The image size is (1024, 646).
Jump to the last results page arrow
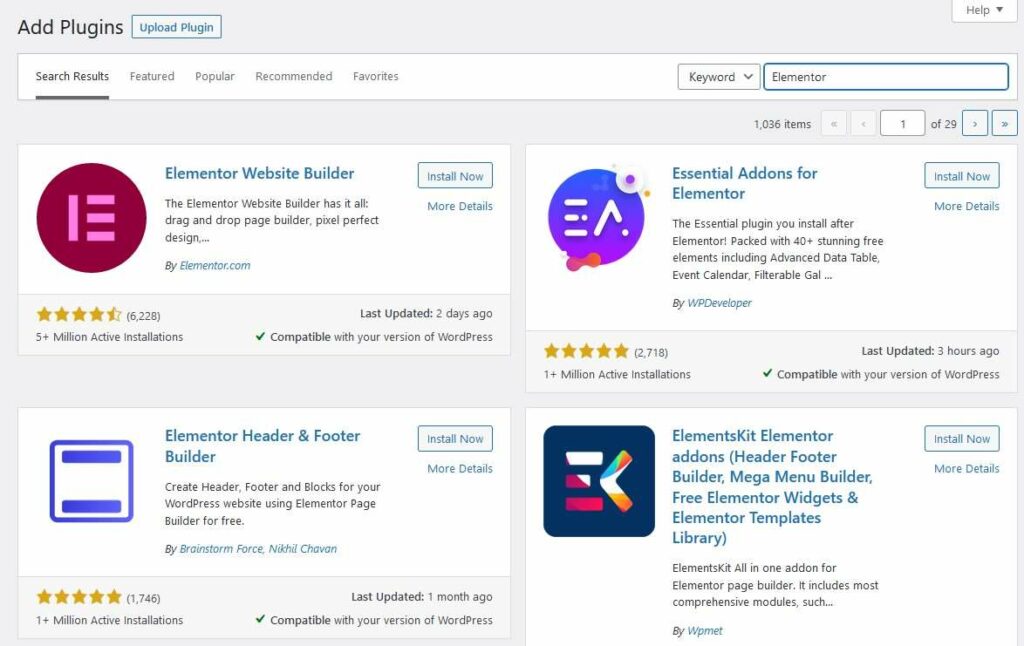coord(1004,123)
